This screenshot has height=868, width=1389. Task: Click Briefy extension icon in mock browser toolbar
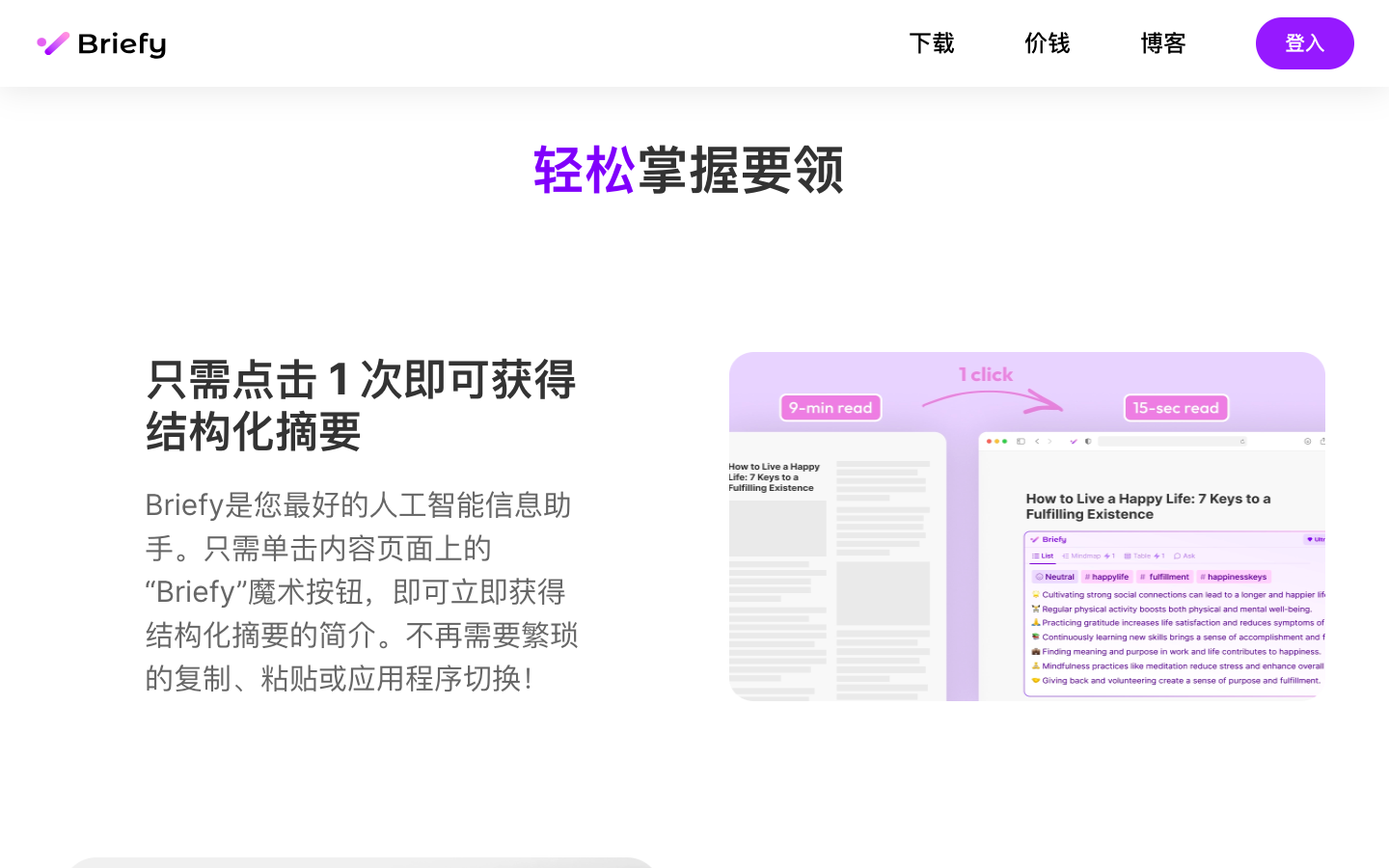coord(1074,442)
